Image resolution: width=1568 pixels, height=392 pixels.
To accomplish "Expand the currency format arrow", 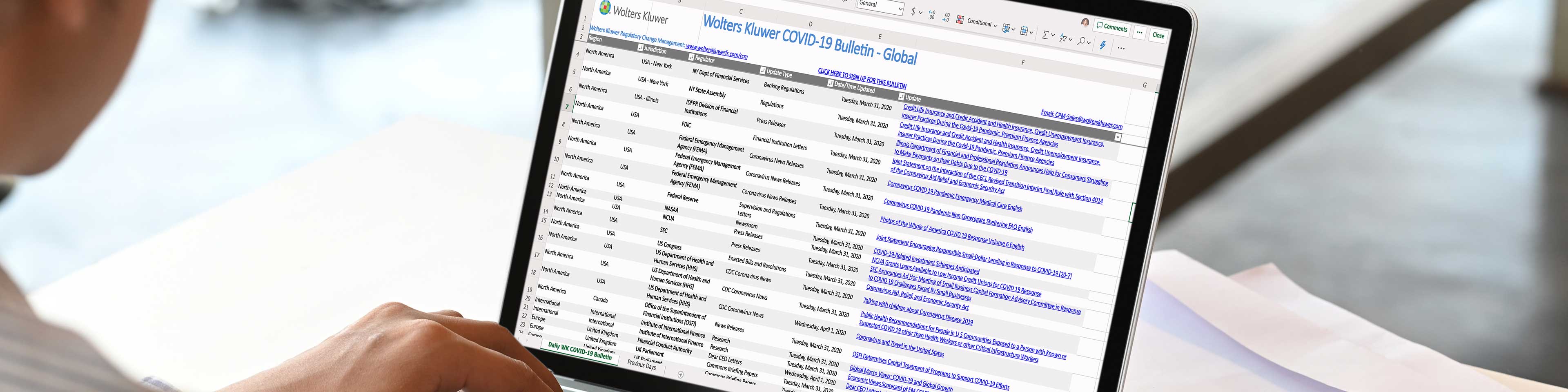I will coord(920,13).
